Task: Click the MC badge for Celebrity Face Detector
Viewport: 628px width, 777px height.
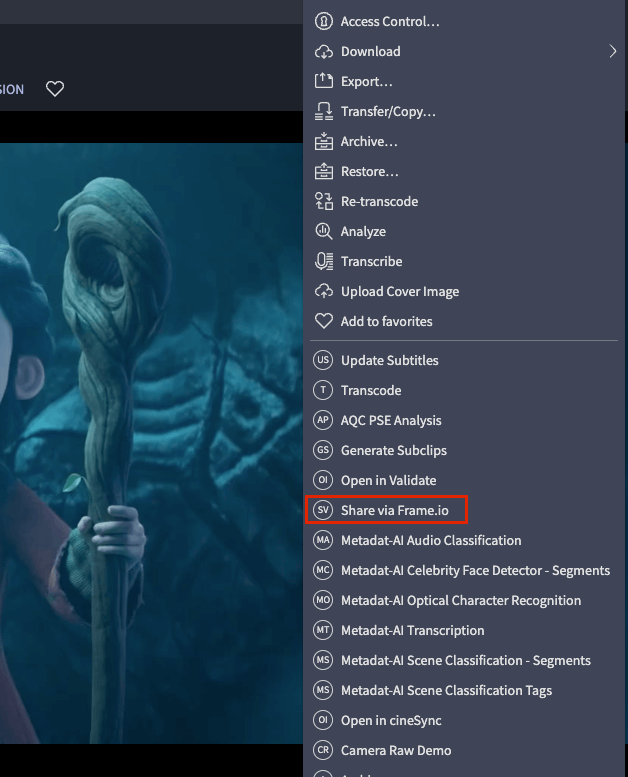Action: (323, 570)
